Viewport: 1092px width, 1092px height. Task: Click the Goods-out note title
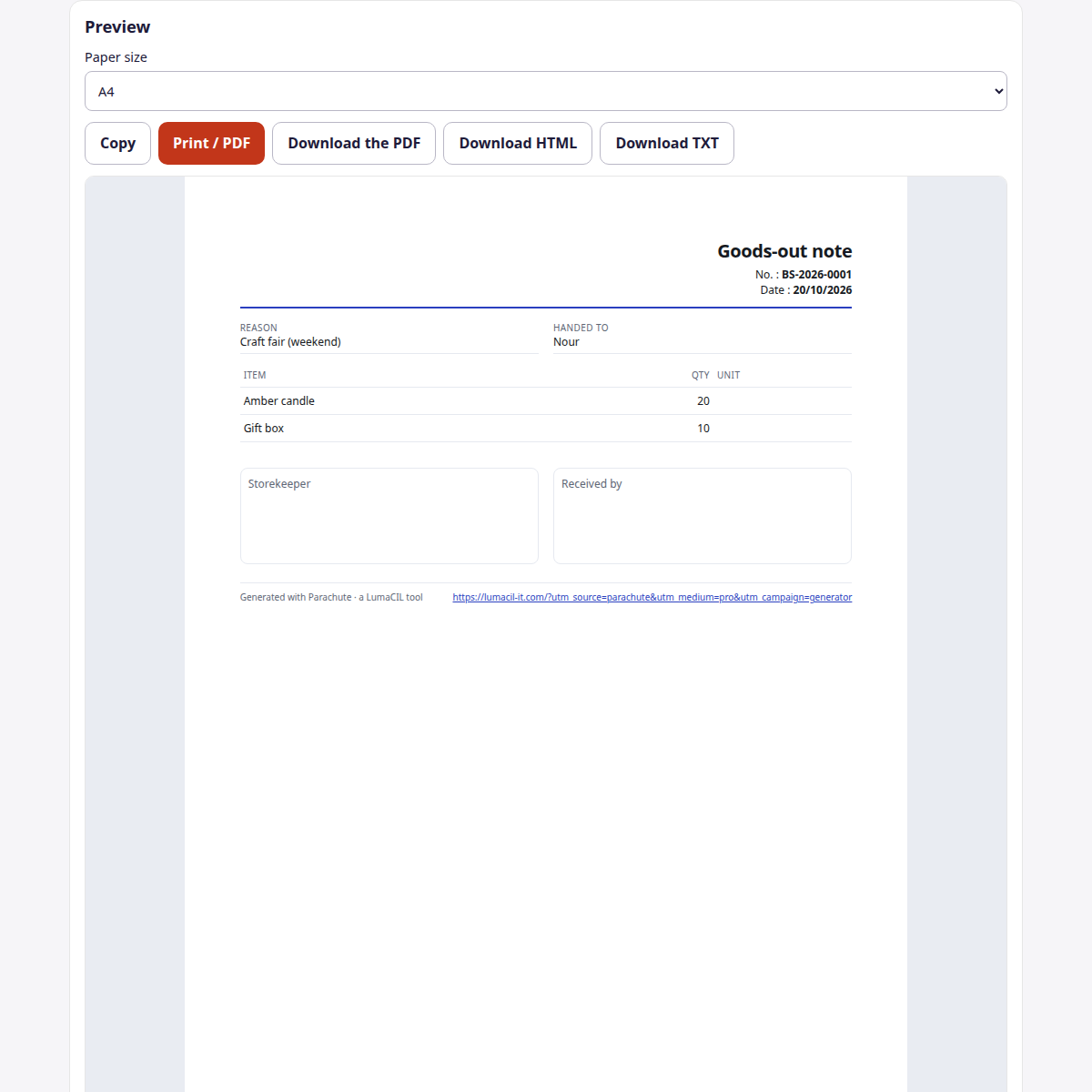[x=784, y=251]
